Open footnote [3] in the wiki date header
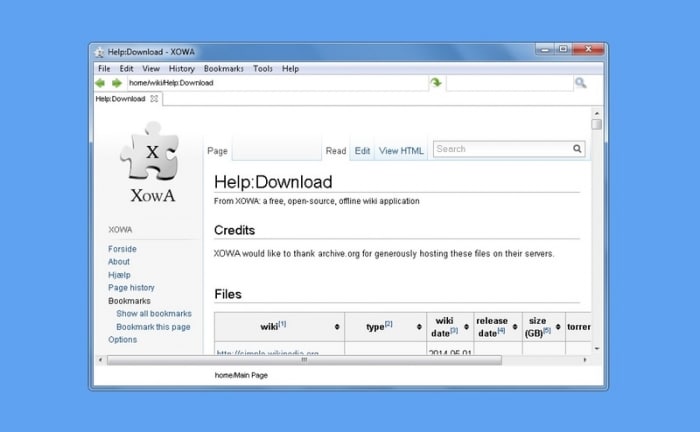The height and width of the screenshot is (432, 700). 454,331
